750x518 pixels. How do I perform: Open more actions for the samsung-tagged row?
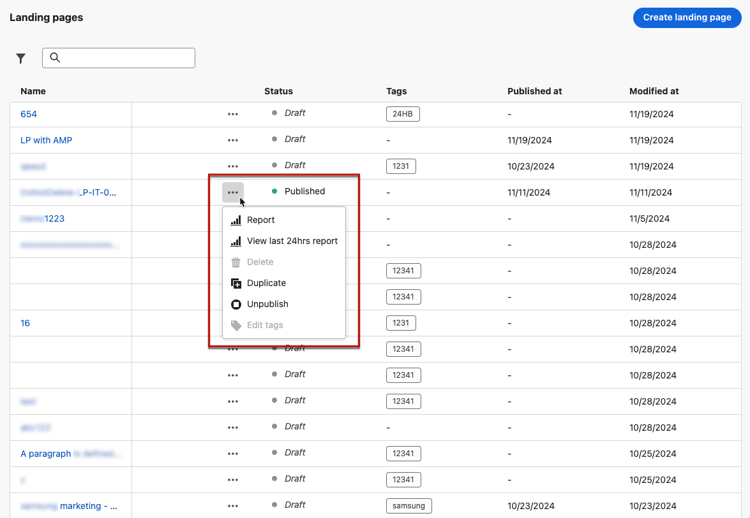pyautogui.click(x=233, y=506)
